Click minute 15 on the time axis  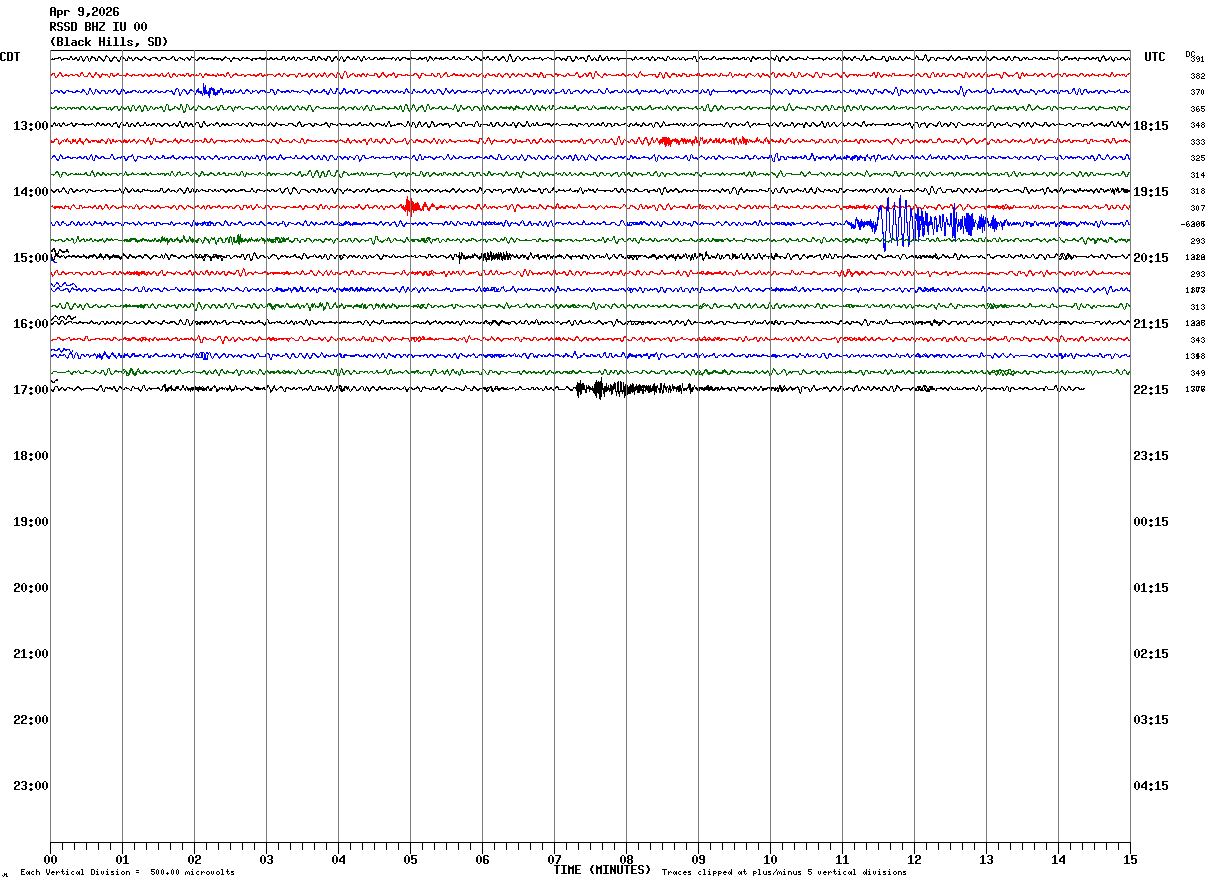pos(1130,859)
